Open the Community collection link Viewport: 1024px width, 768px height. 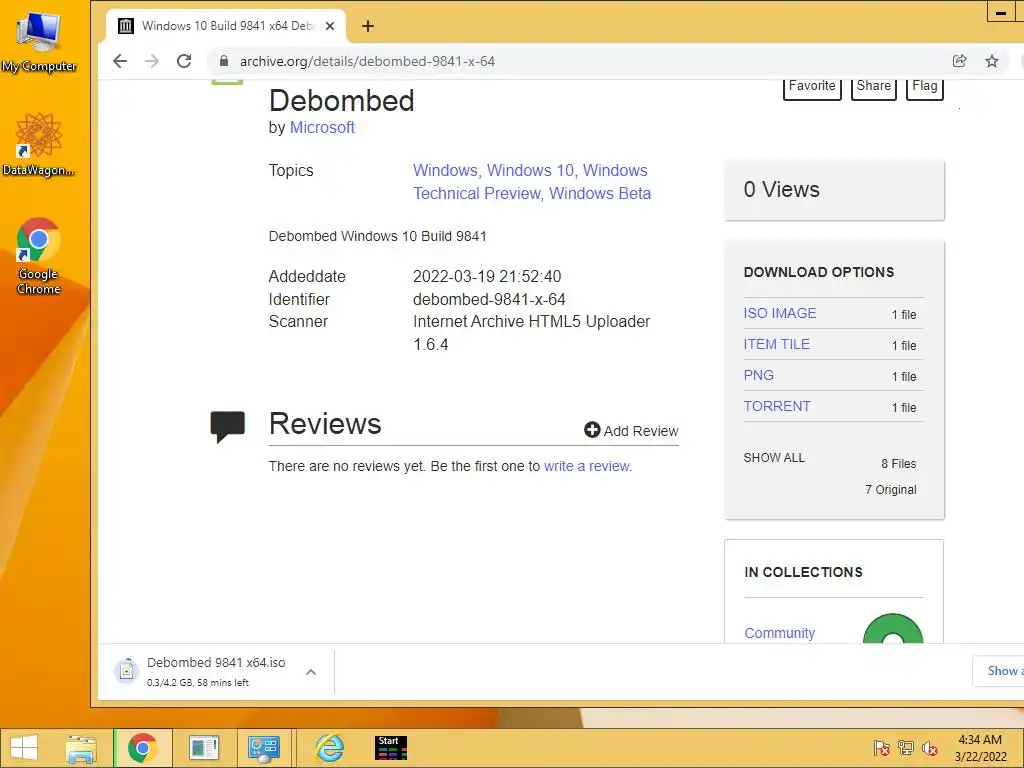point(780,633)
